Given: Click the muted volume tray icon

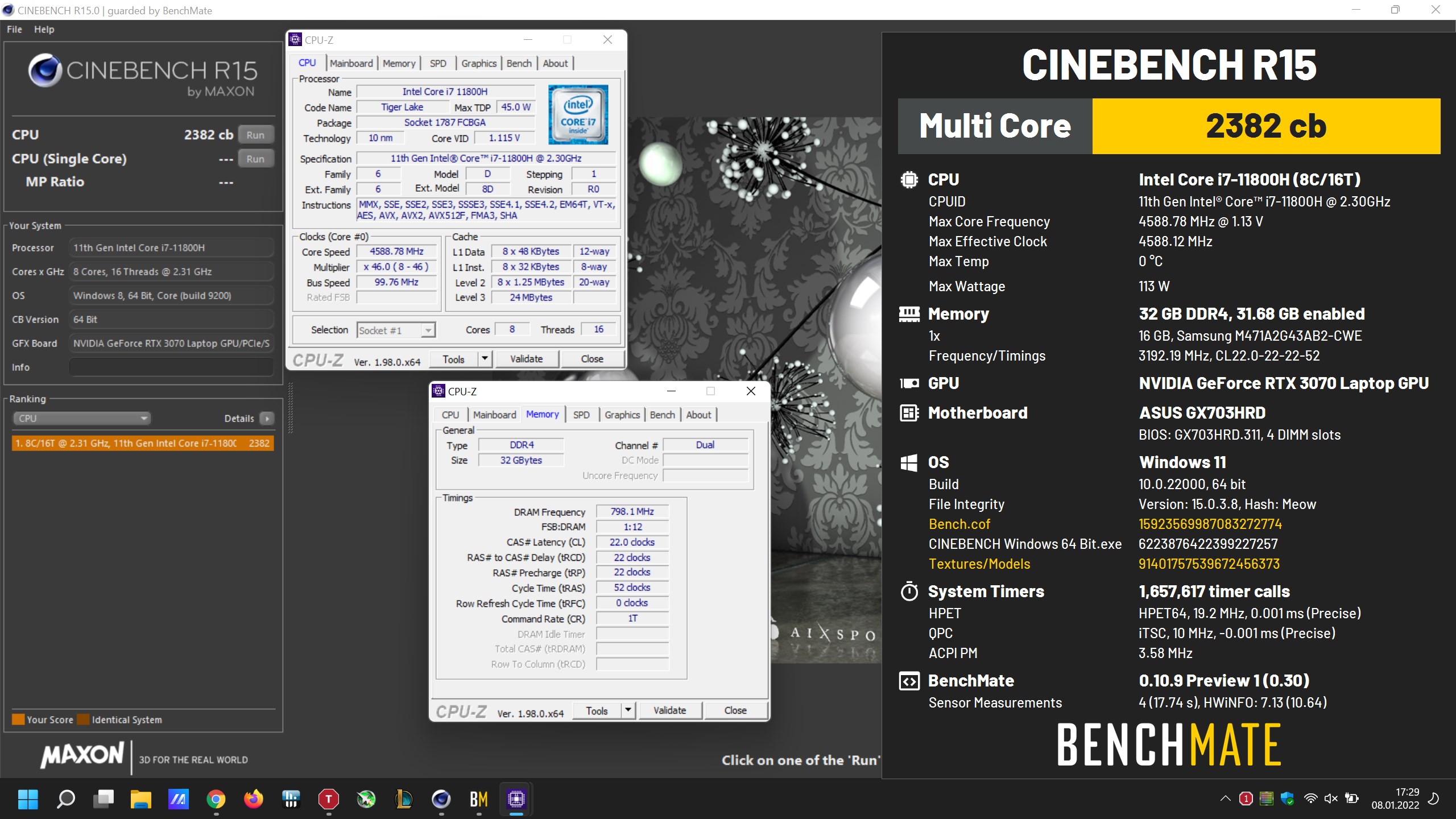Looking at the screenshot, I should 1331,799.
